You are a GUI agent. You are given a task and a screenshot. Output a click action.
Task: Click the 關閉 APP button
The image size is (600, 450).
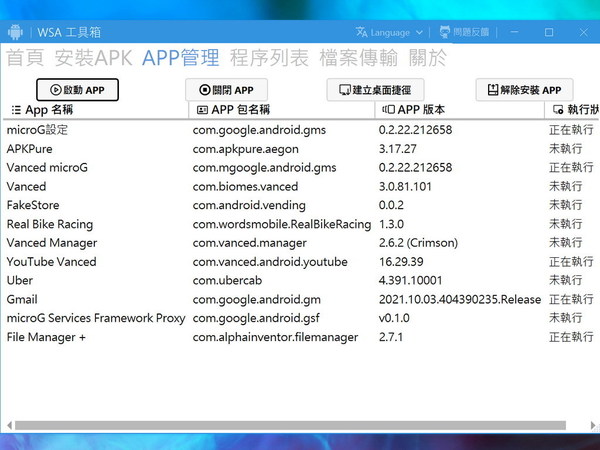[x=226, y=90]
